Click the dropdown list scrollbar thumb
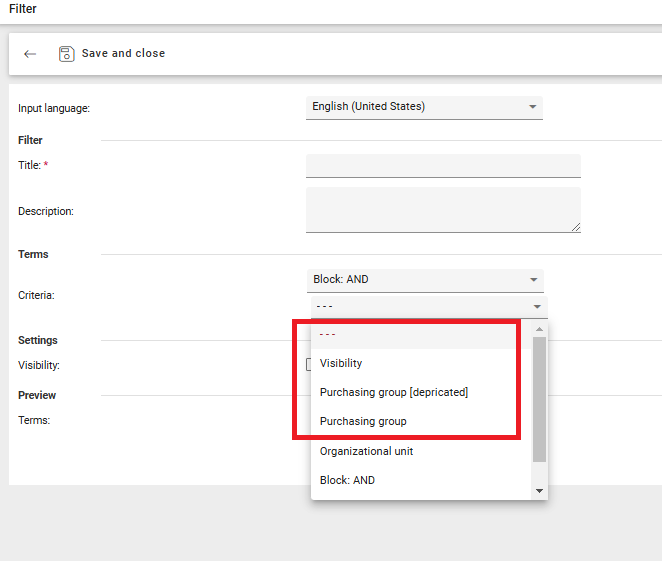 (x=540, y=398)
